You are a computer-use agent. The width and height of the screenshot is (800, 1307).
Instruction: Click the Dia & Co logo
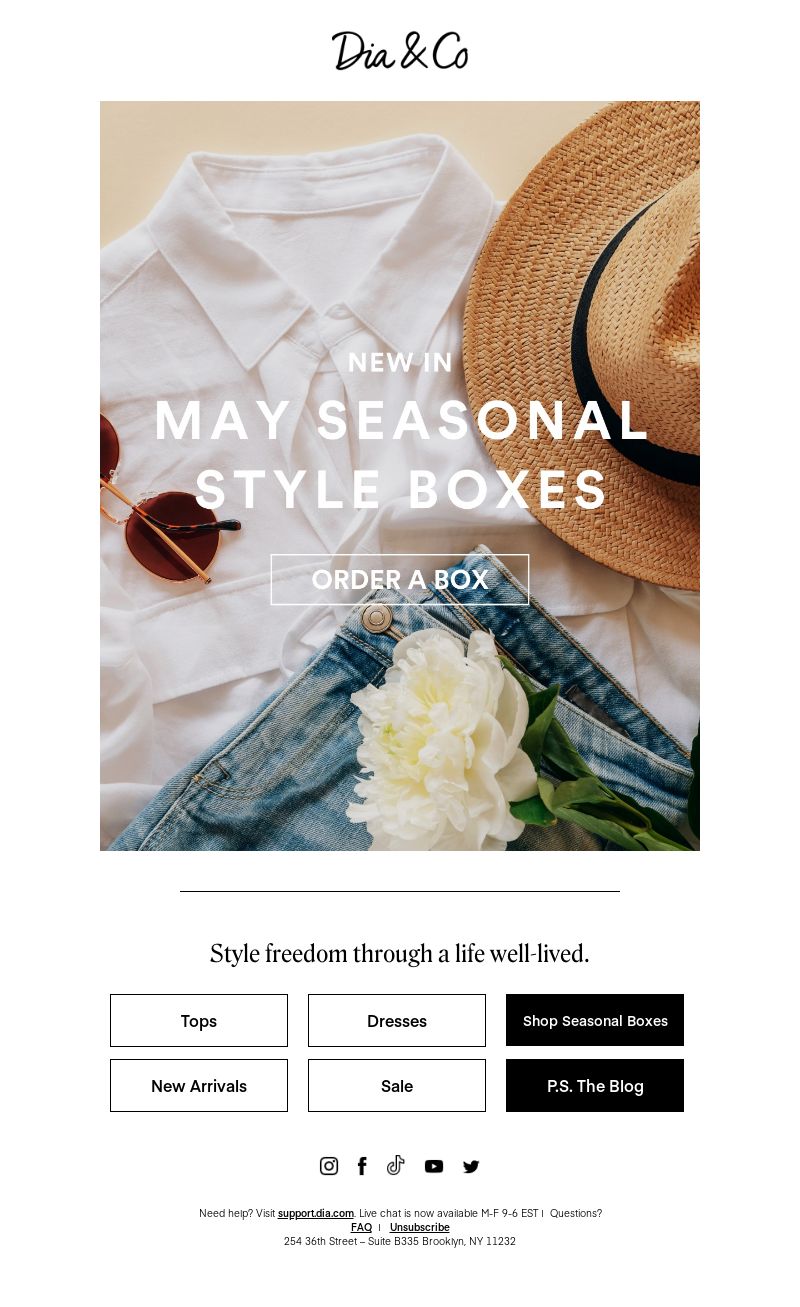(400, 51)
